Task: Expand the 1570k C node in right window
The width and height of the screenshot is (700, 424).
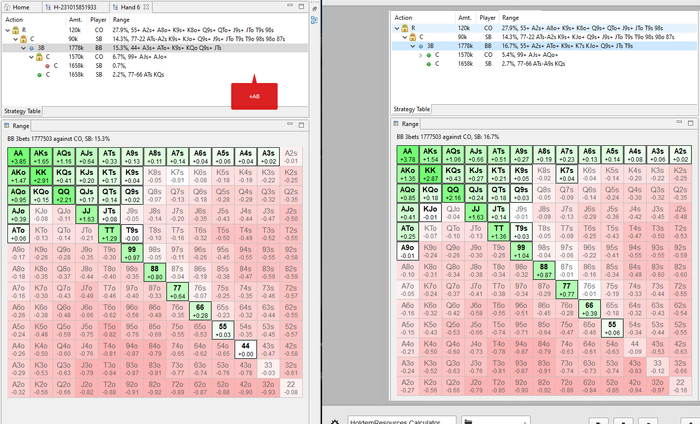Action: click(421, 55)
